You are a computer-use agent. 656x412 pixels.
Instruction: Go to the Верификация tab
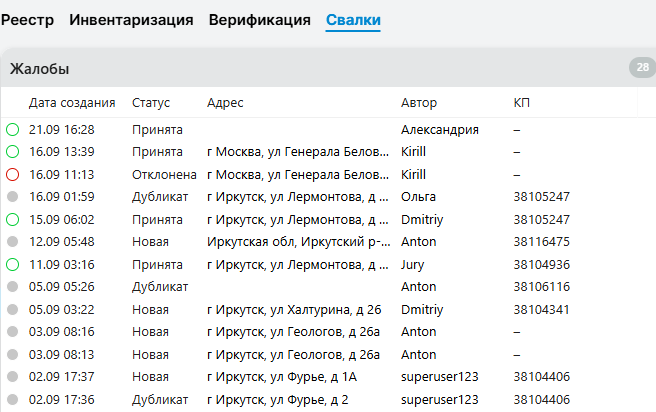(x=260, y=20)
